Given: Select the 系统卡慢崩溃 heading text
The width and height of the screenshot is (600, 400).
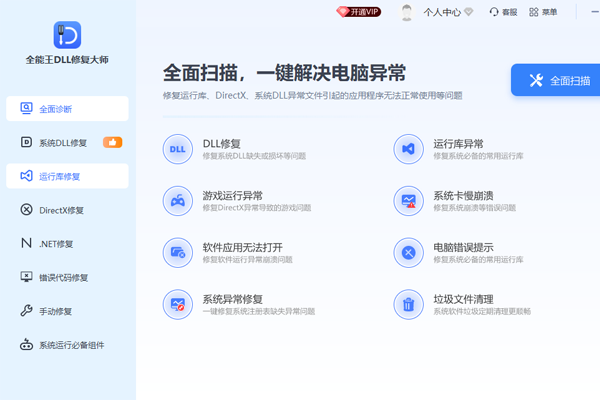Looking at the screenshot, I should [x=463, y=196].
